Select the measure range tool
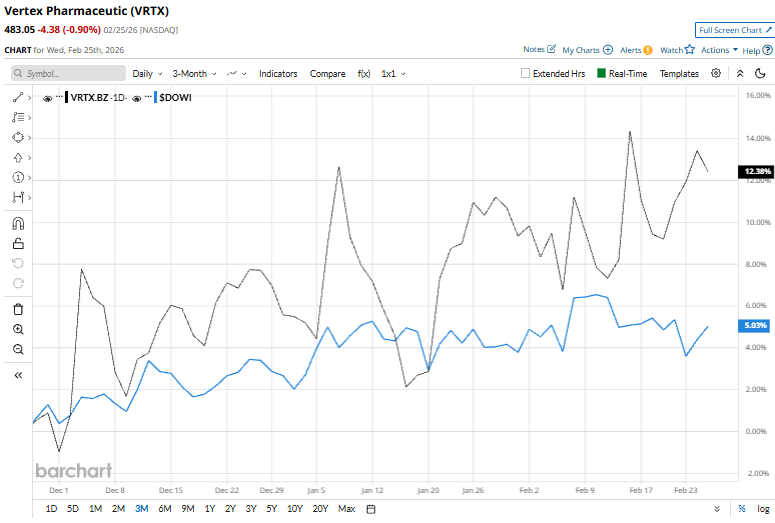This screenshot has width=775, height=523. tap(18, 198)
